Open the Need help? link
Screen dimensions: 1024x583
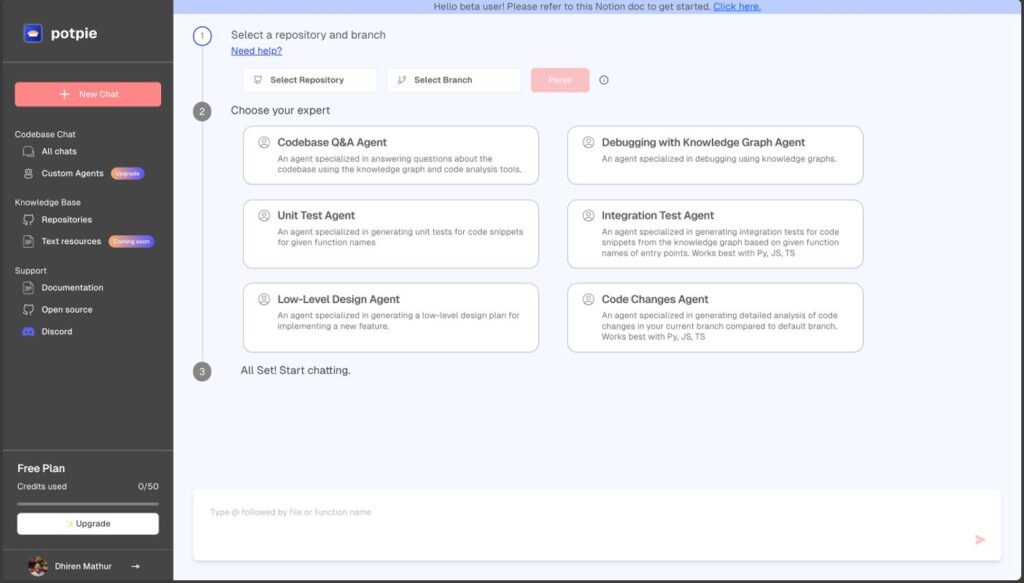tap(257, 51)
